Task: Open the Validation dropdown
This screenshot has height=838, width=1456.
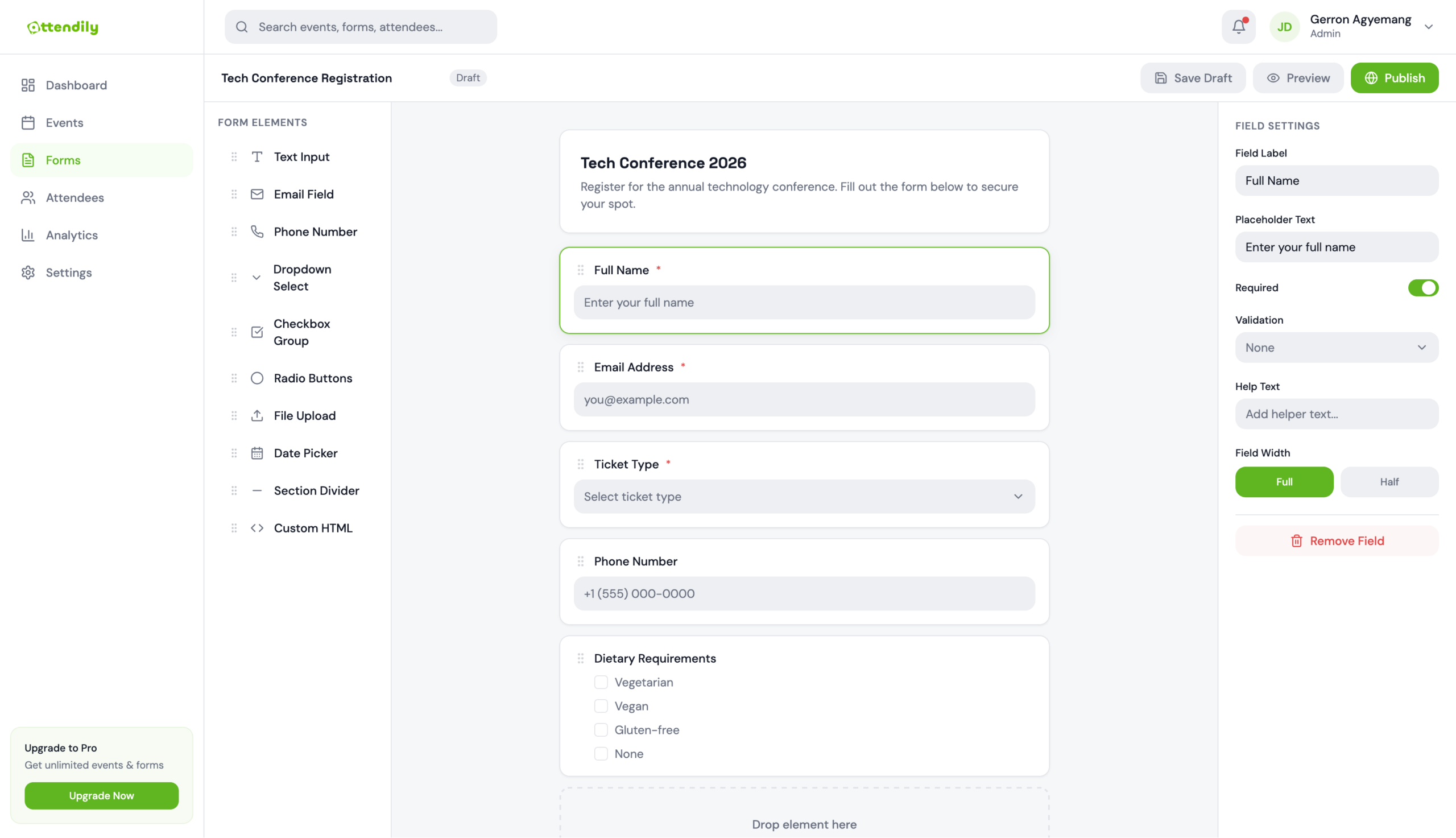Action: pos(1336,348)
